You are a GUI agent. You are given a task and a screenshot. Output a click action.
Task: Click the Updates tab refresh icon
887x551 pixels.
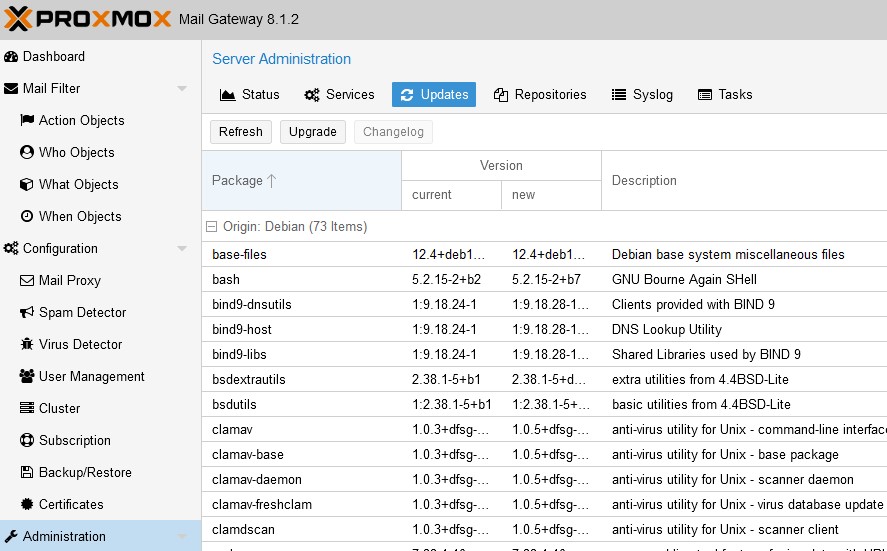[407, 94]
